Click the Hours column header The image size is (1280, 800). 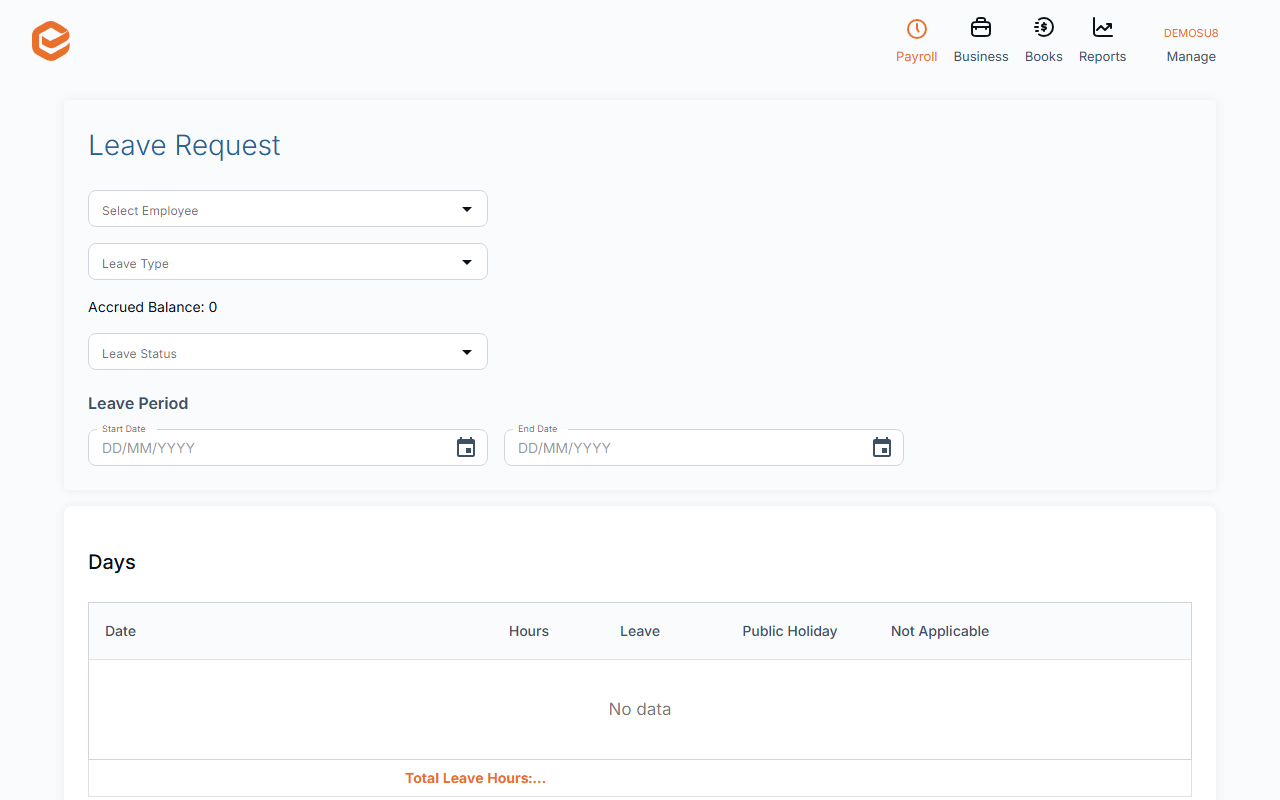(529, 631)
